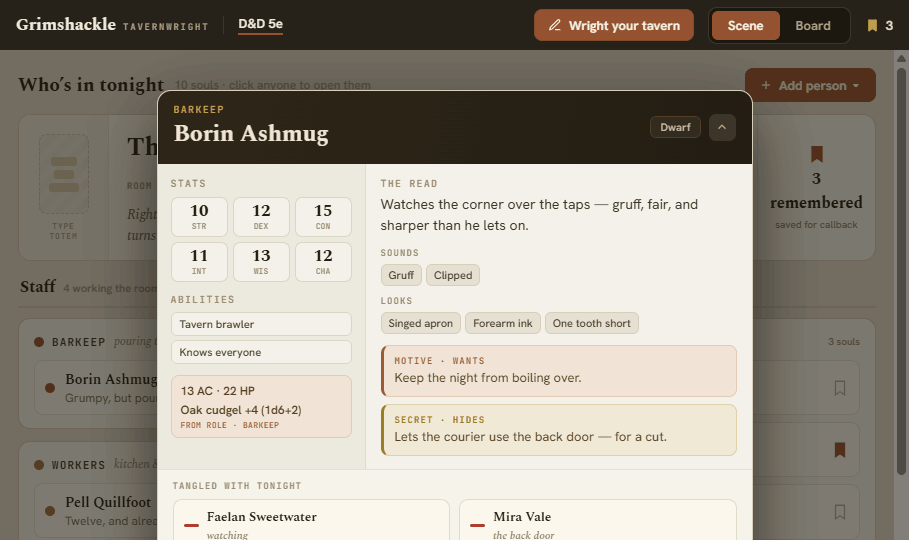
Task: Open Mira Vale tangled card
Action: point(598,520)
